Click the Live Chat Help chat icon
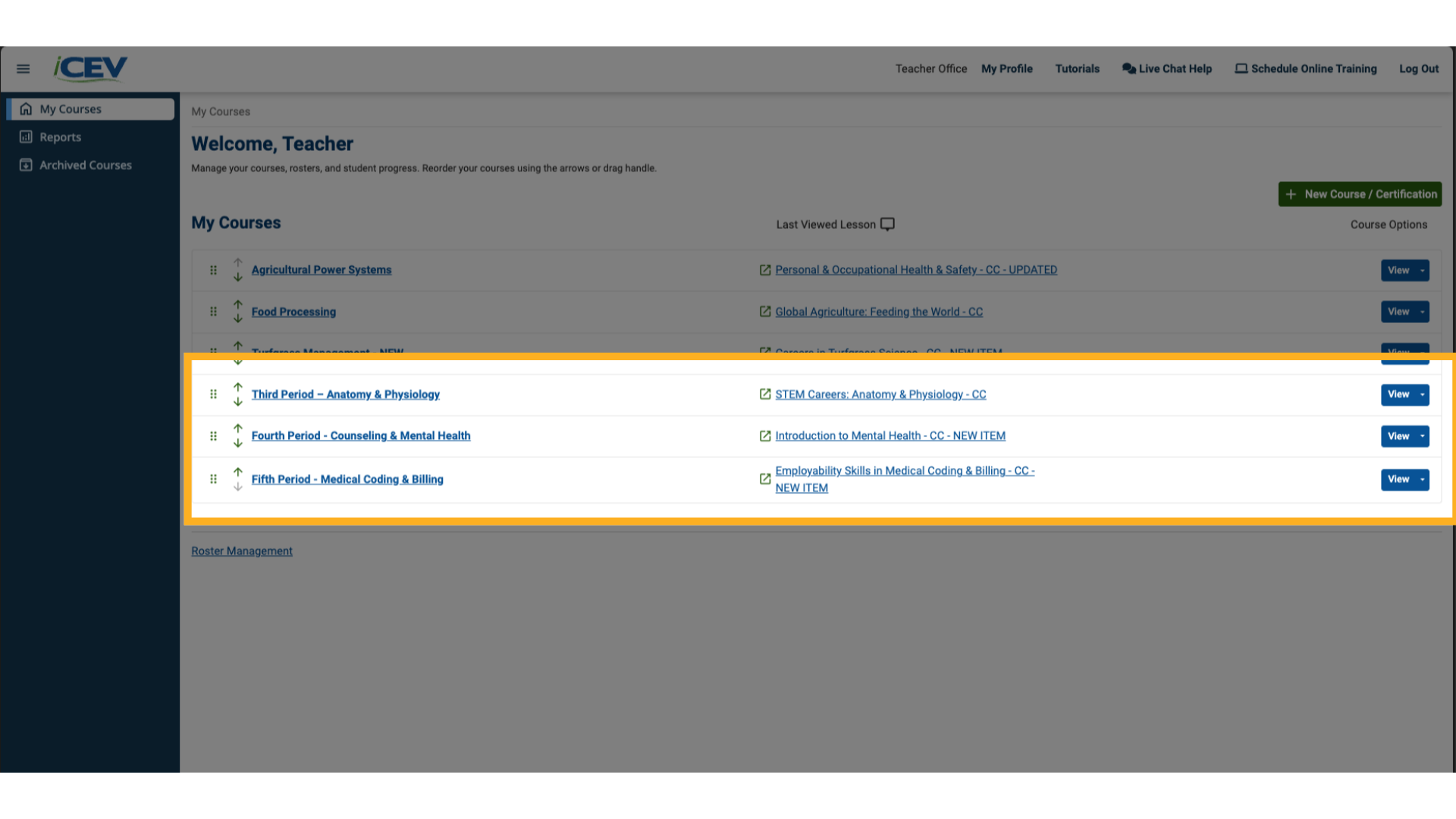The height and width of the screenshot is (819, 1456). pos(1129,68)
